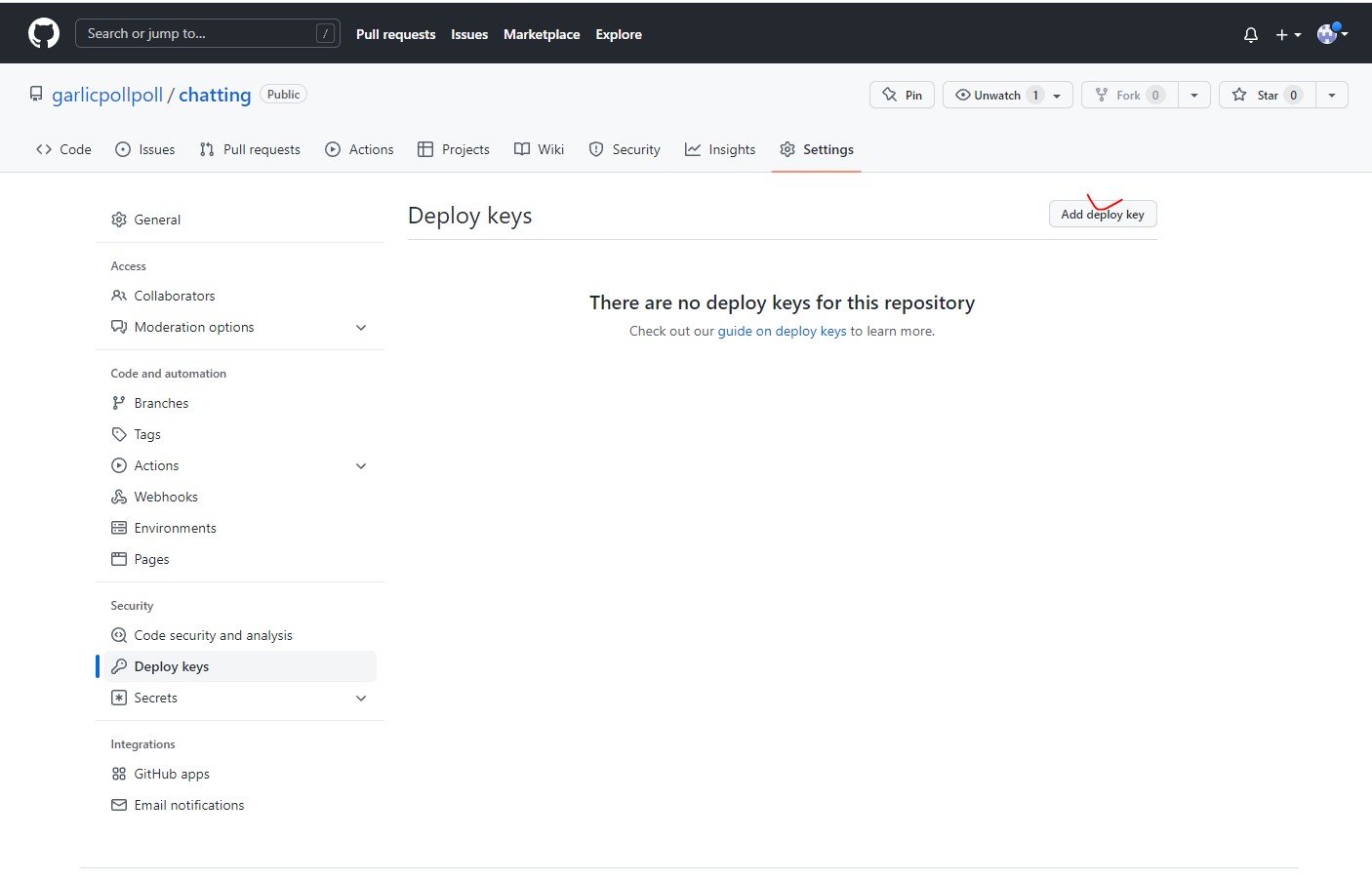Click the Collaborators people icon
Image resolution: width=1372 pixels, height=880 pixels.
[x=119, y=296]
